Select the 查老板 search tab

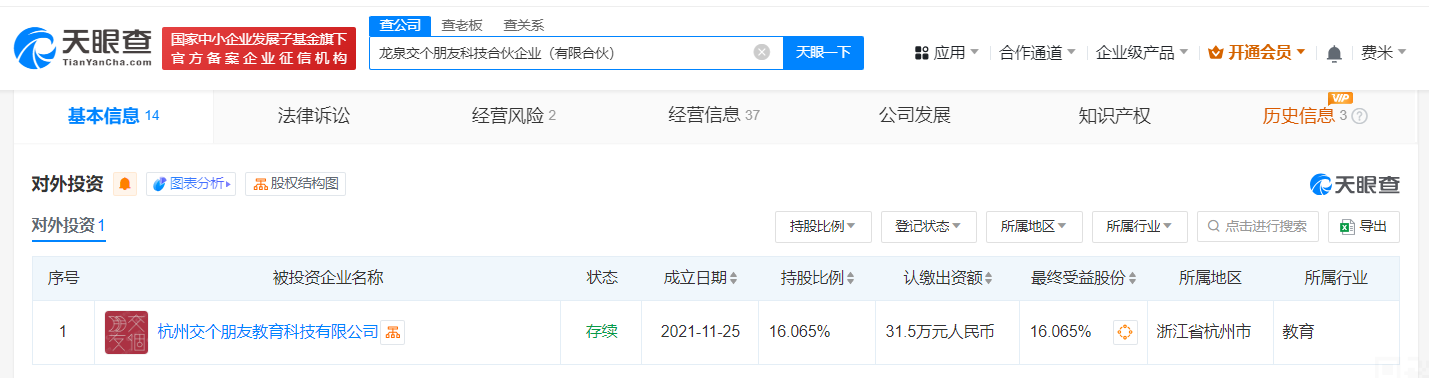point(462,25)
